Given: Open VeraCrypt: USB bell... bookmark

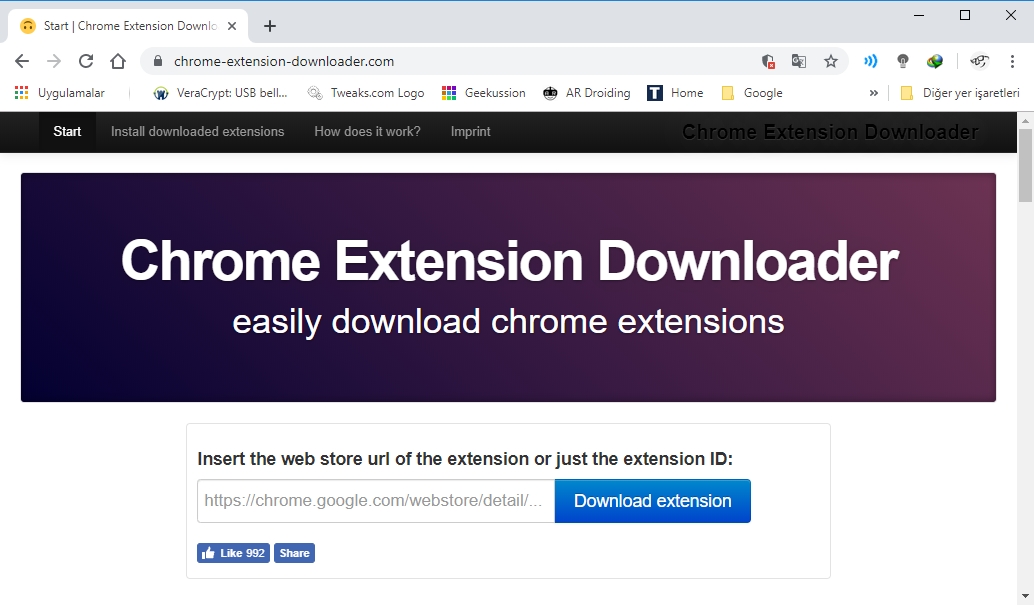Looking at the screenshot, I should [220, 93].
